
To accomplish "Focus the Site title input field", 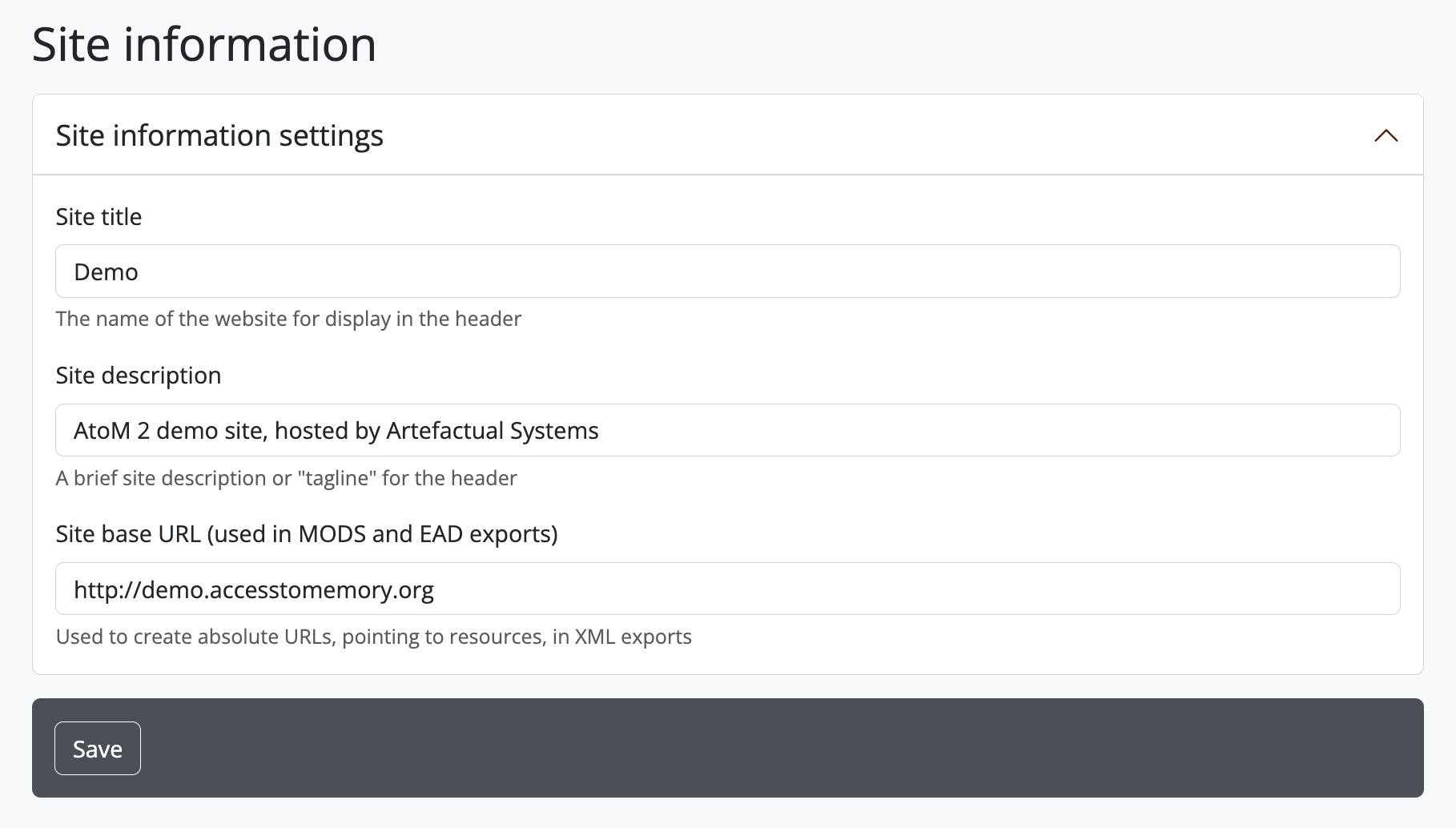I will tap(727, 271).
